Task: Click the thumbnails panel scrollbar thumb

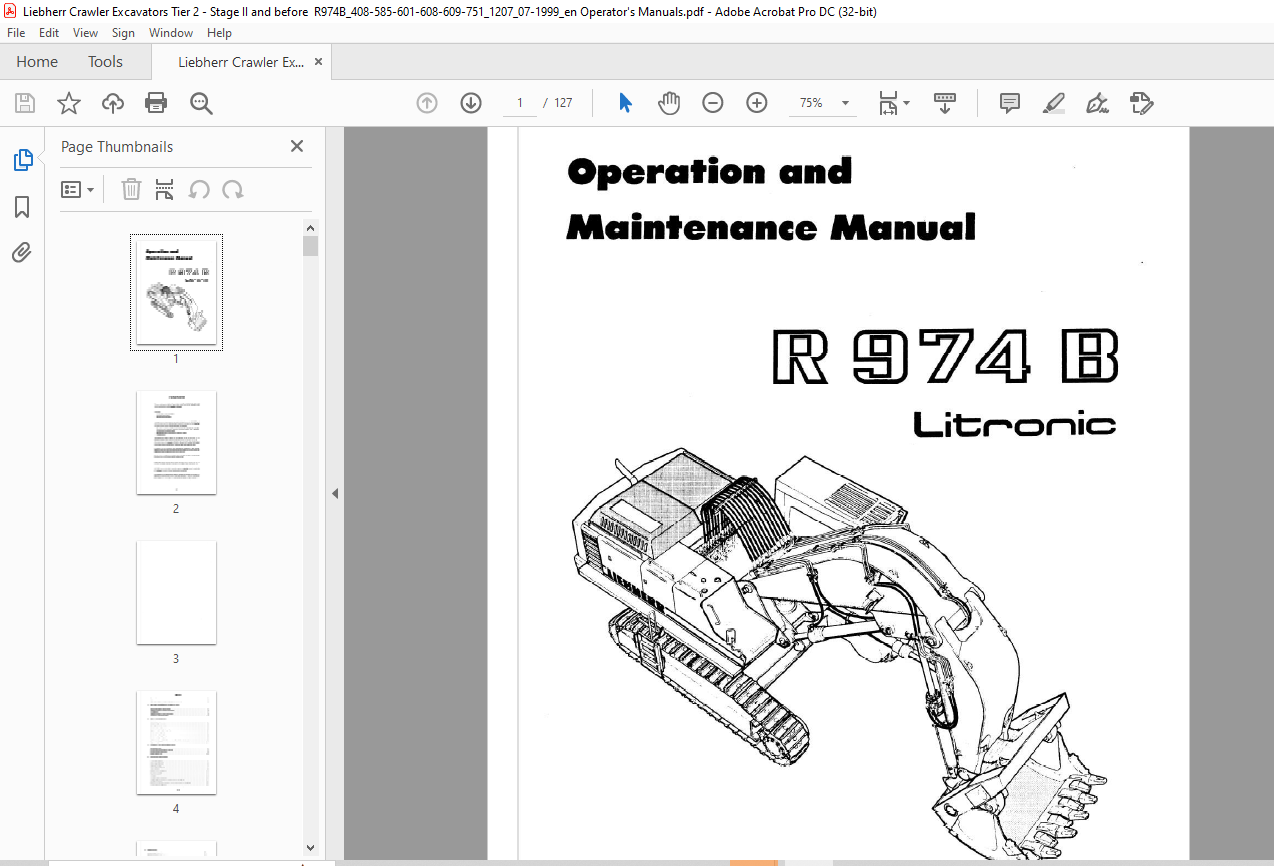Action: point(310,246)
